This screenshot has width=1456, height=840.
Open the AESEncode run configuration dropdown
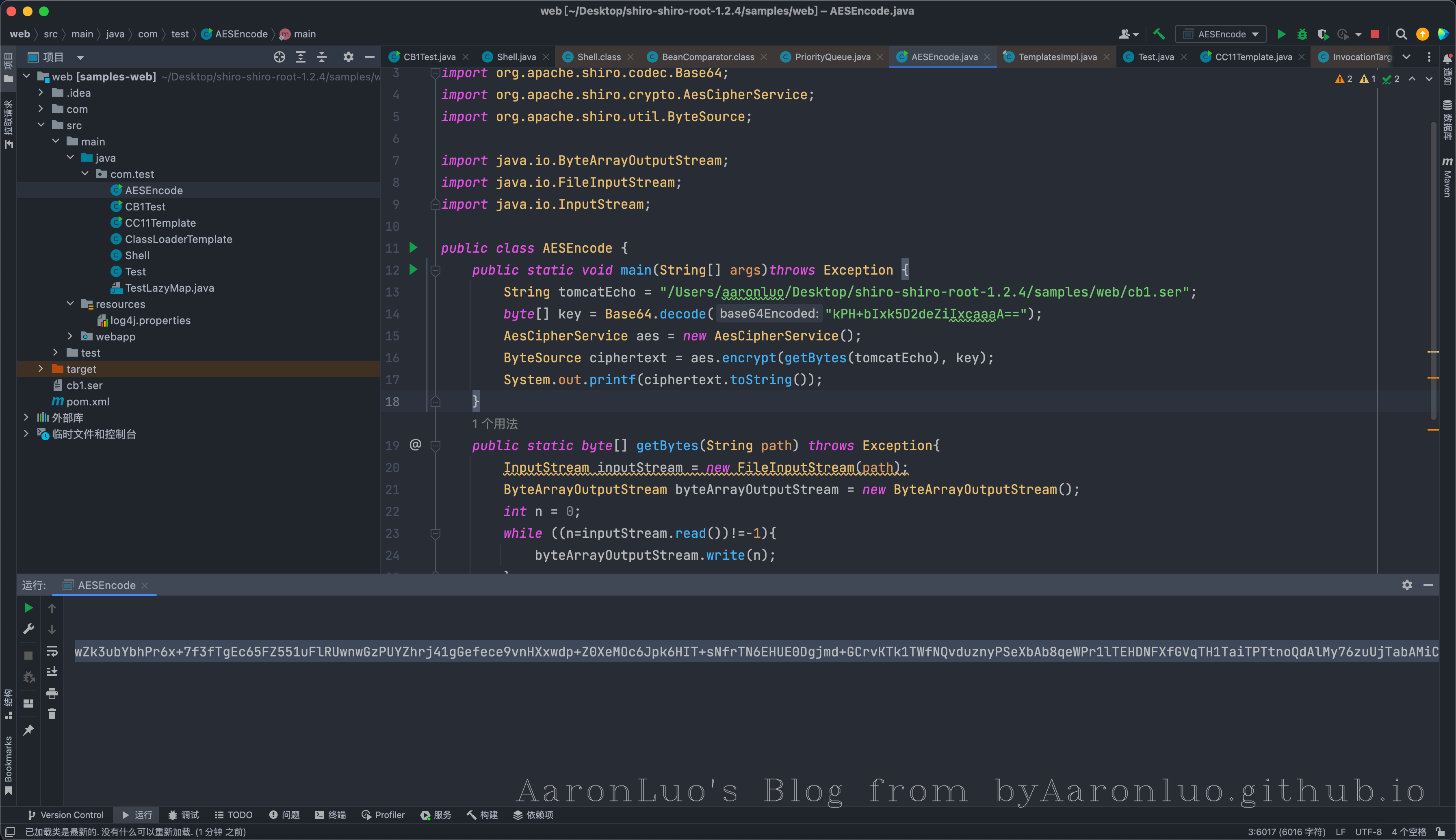pyautogui.click(x=1221, y=34)
